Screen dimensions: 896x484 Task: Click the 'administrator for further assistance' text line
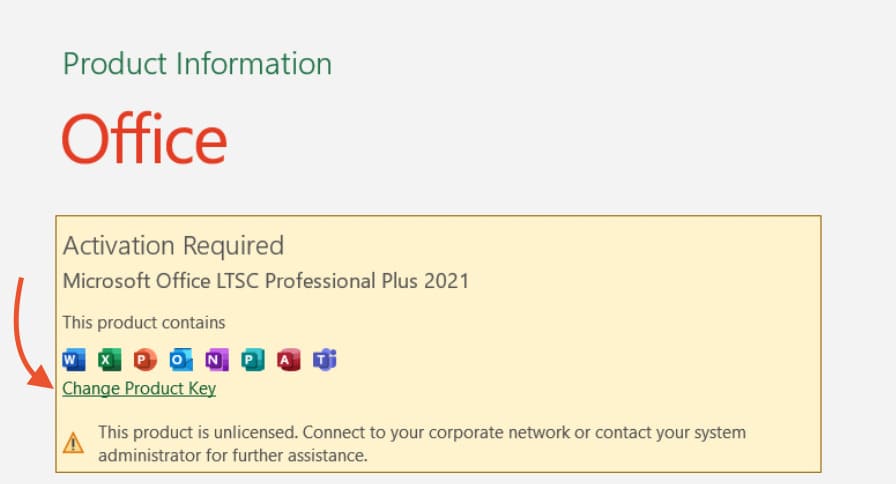pos(233,456)
